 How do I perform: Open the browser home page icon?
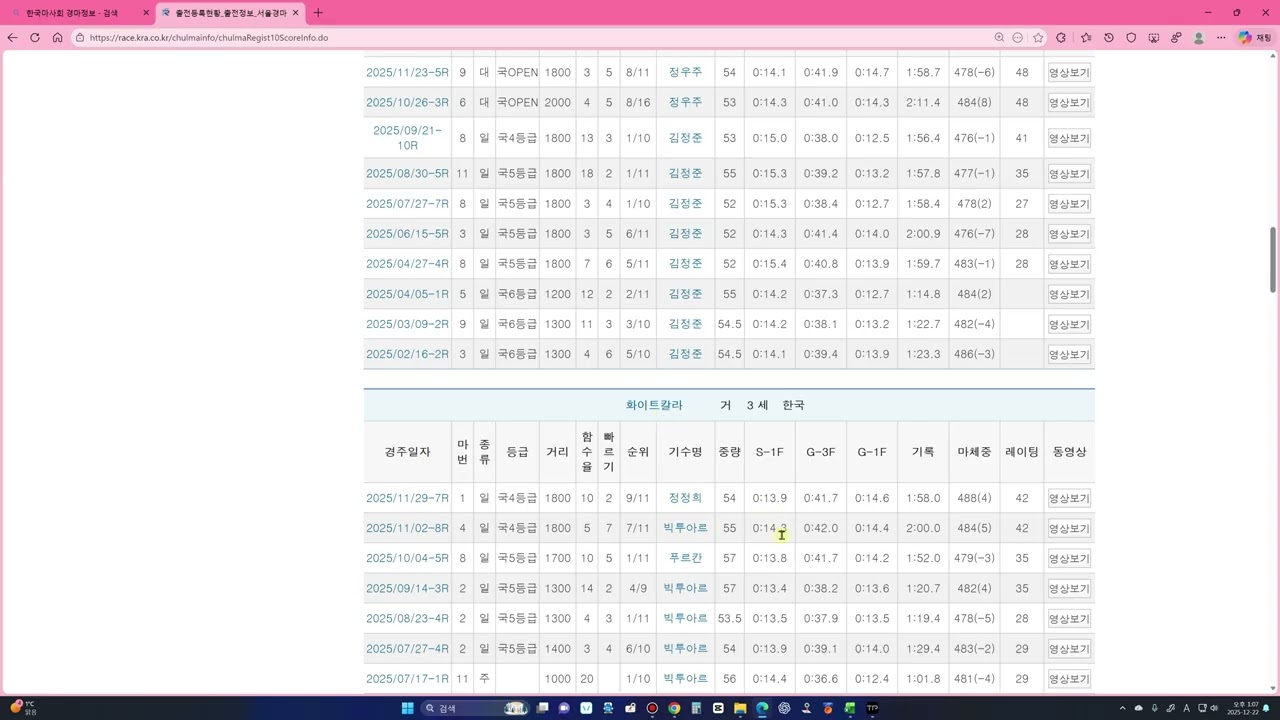(x=58, y=37)
